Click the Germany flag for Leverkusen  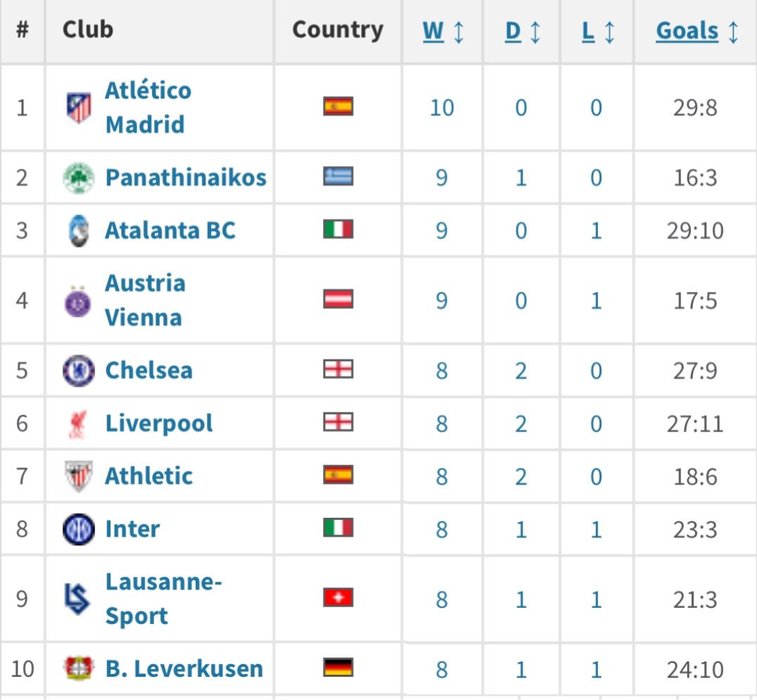(x=338, y=668)
